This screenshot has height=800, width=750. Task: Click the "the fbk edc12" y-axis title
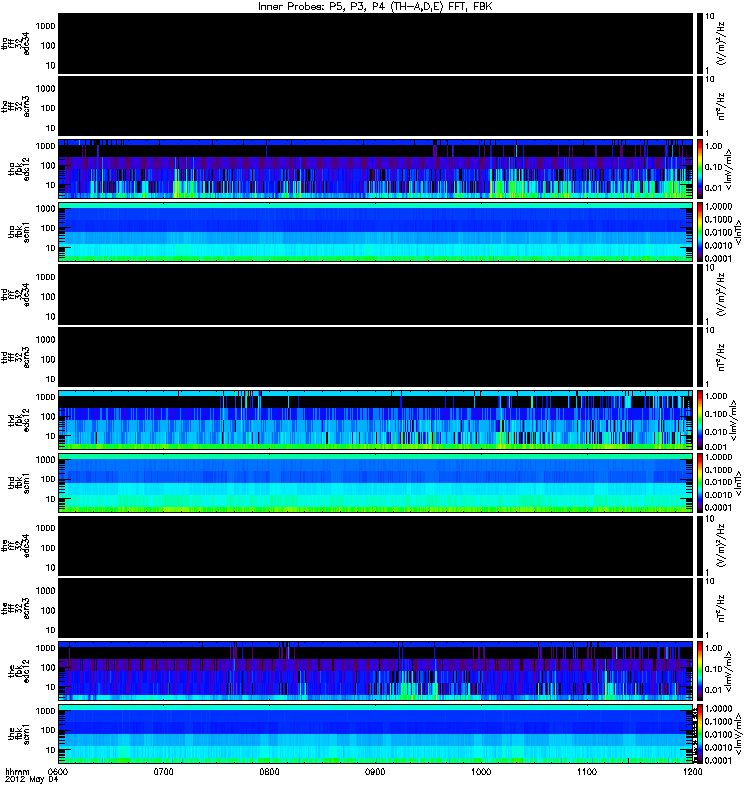point(19,669)
